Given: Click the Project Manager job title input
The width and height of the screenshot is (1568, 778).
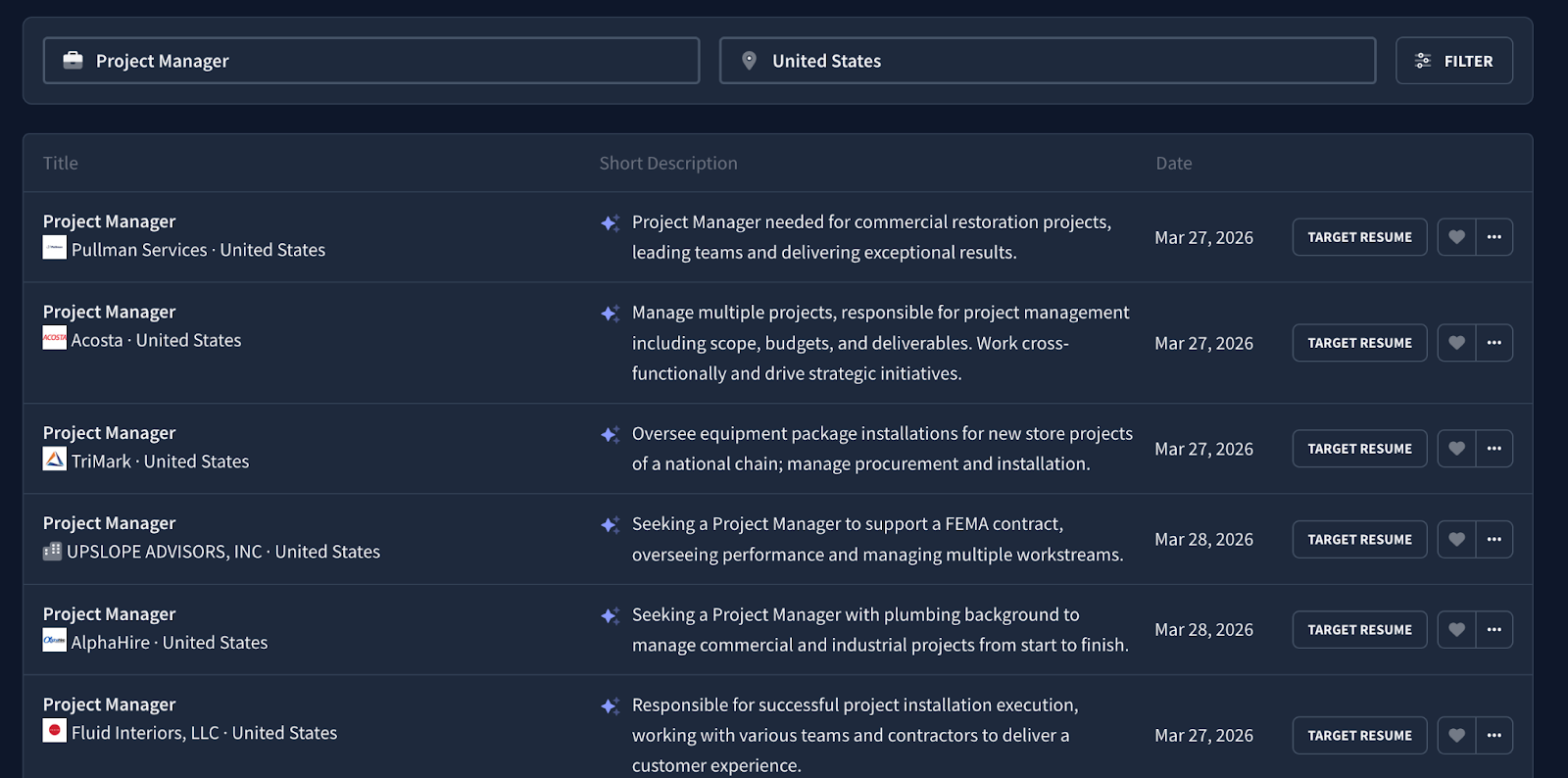Looking at the screenshot, I should 392,61.
